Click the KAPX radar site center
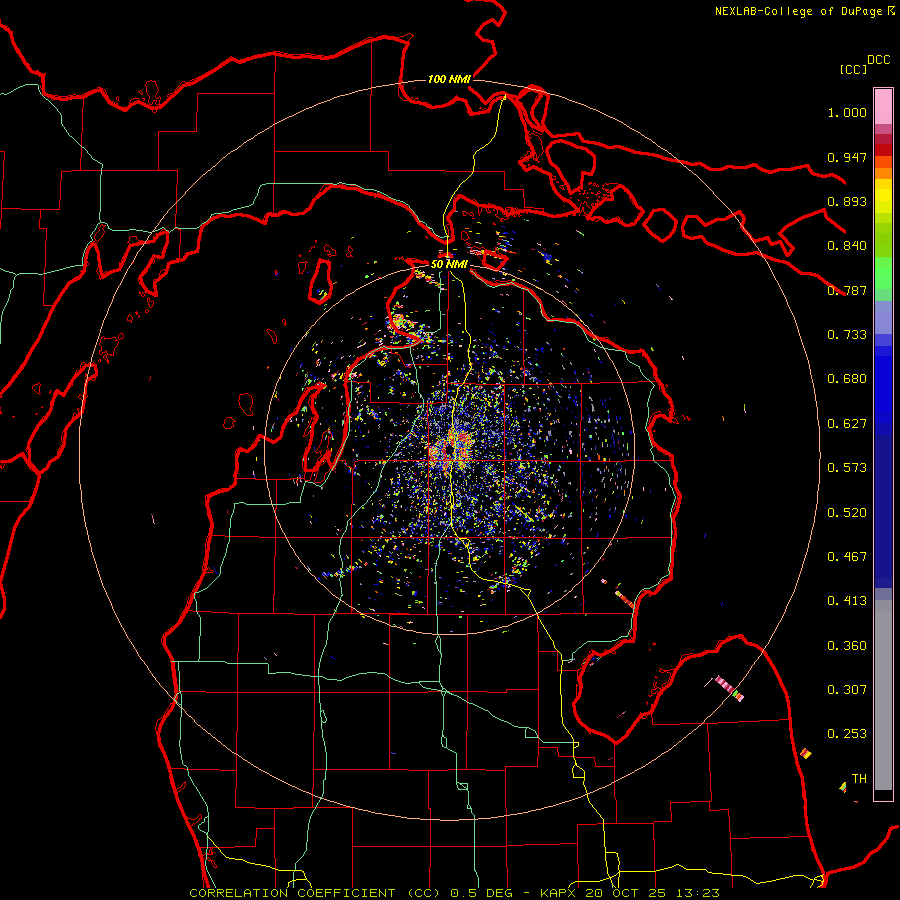 [x=449, y=451]
